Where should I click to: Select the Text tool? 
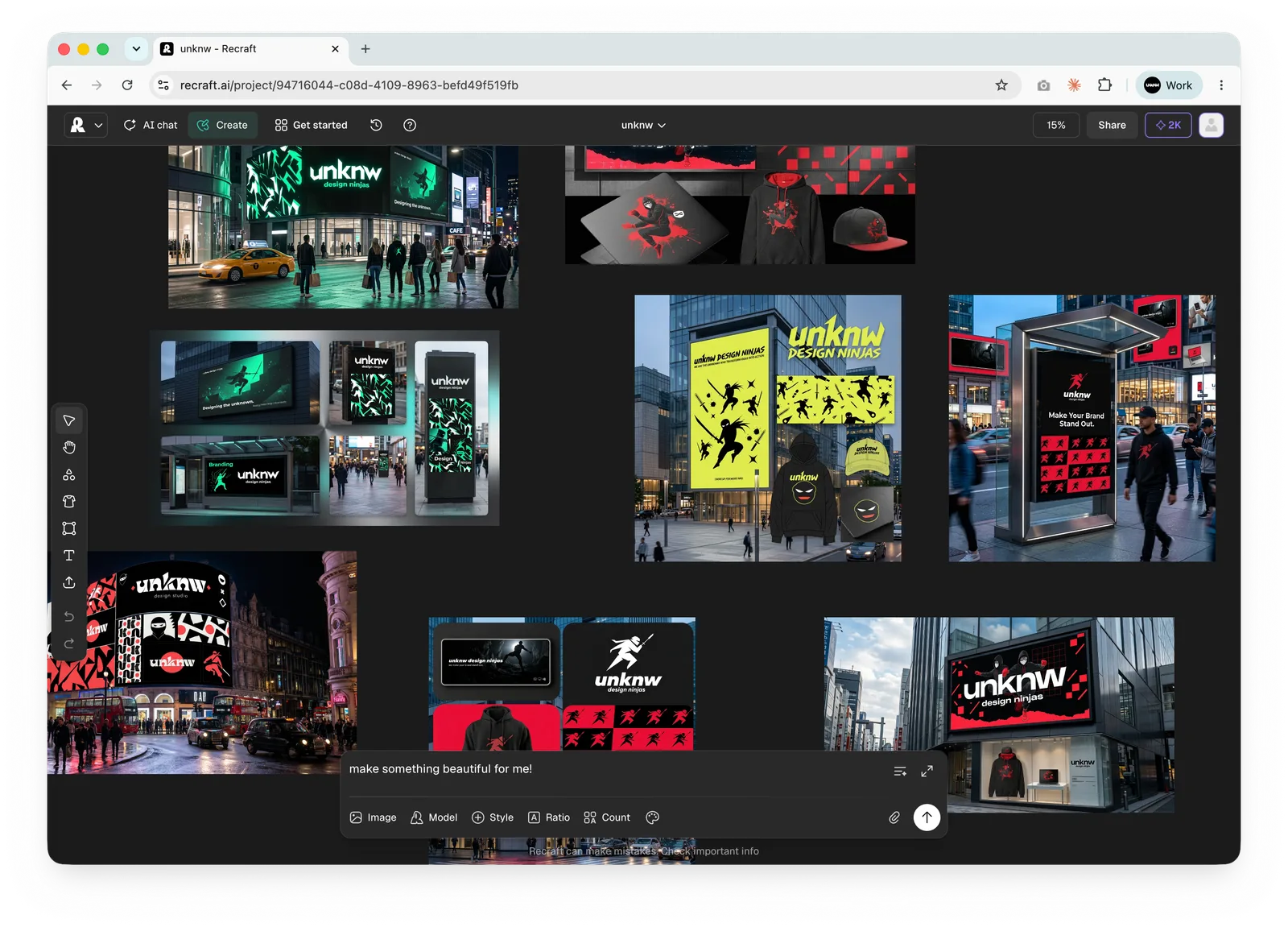coord(69,555)
